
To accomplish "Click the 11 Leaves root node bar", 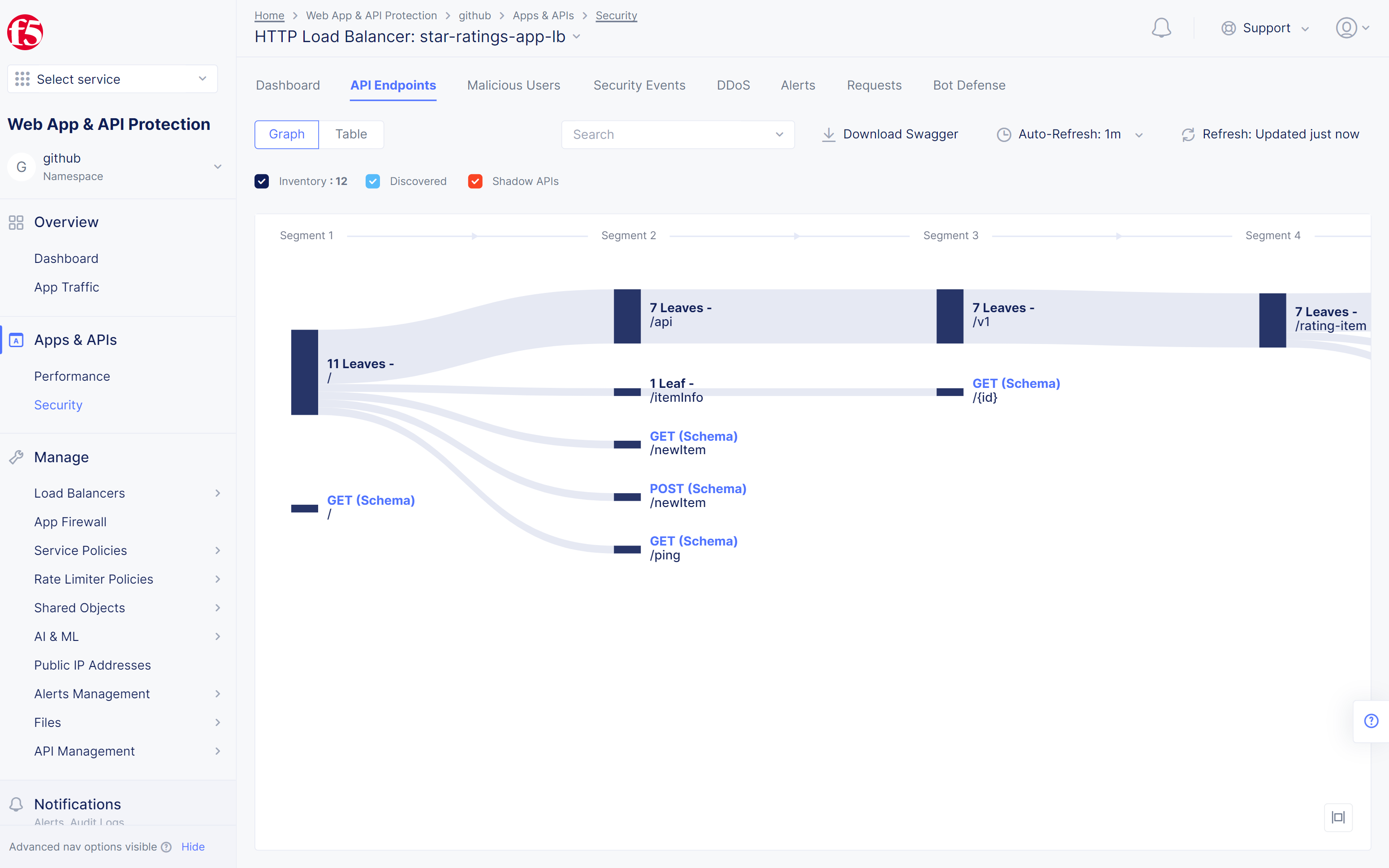I will (304, 372).
